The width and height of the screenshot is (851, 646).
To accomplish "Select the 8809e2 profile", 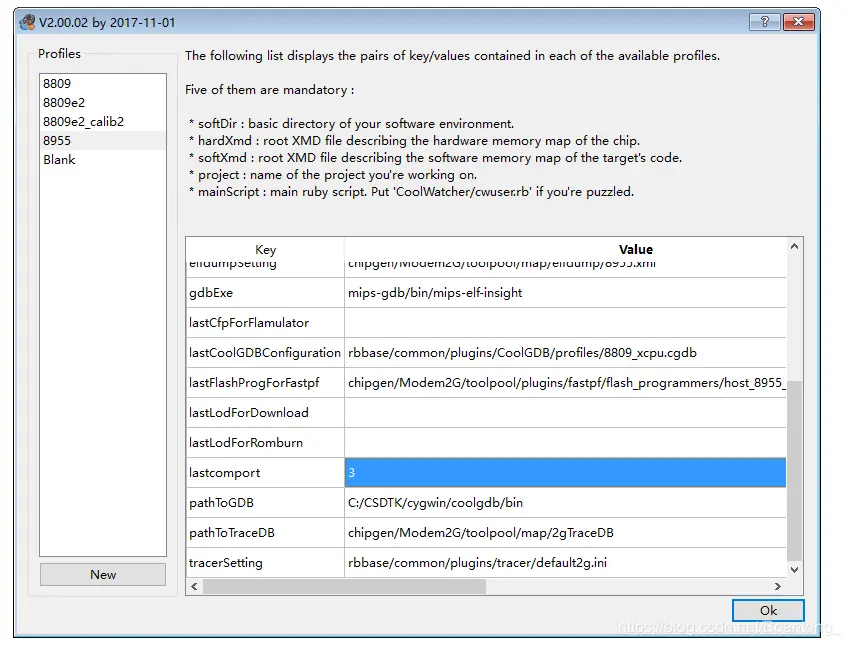I will (103, 103).
